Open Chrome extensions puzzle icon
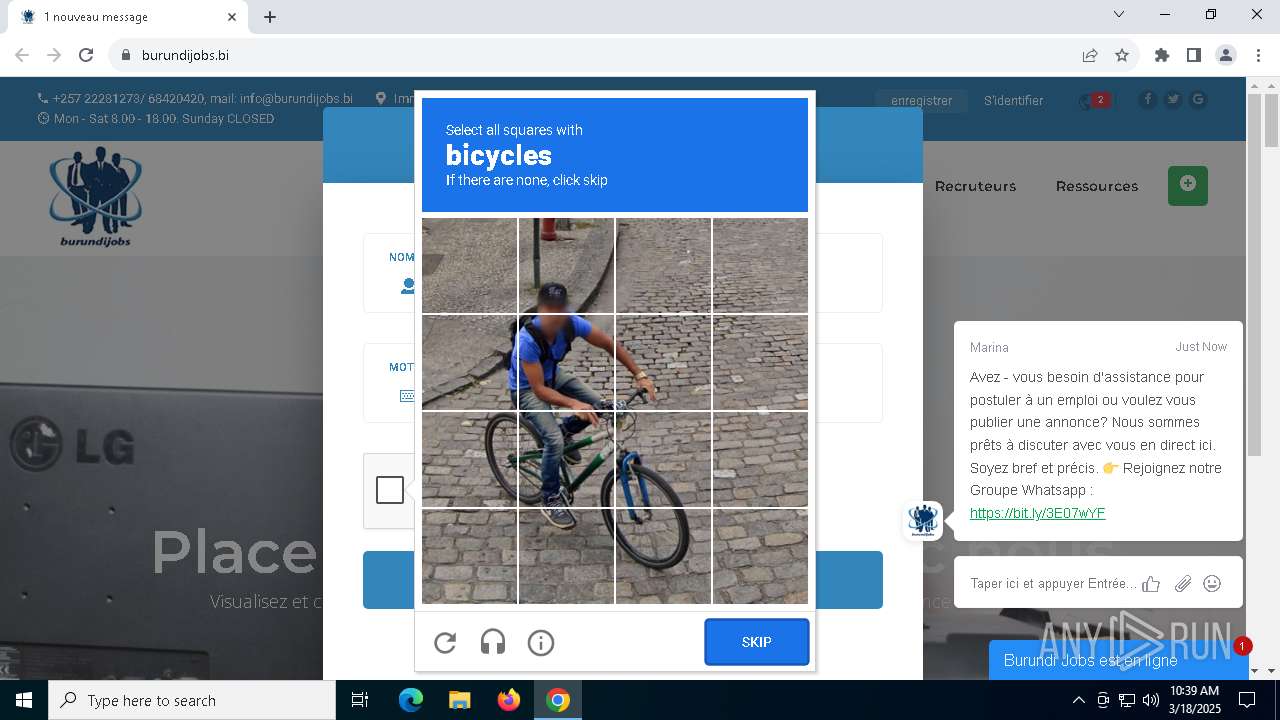 tap(1162, 55)
